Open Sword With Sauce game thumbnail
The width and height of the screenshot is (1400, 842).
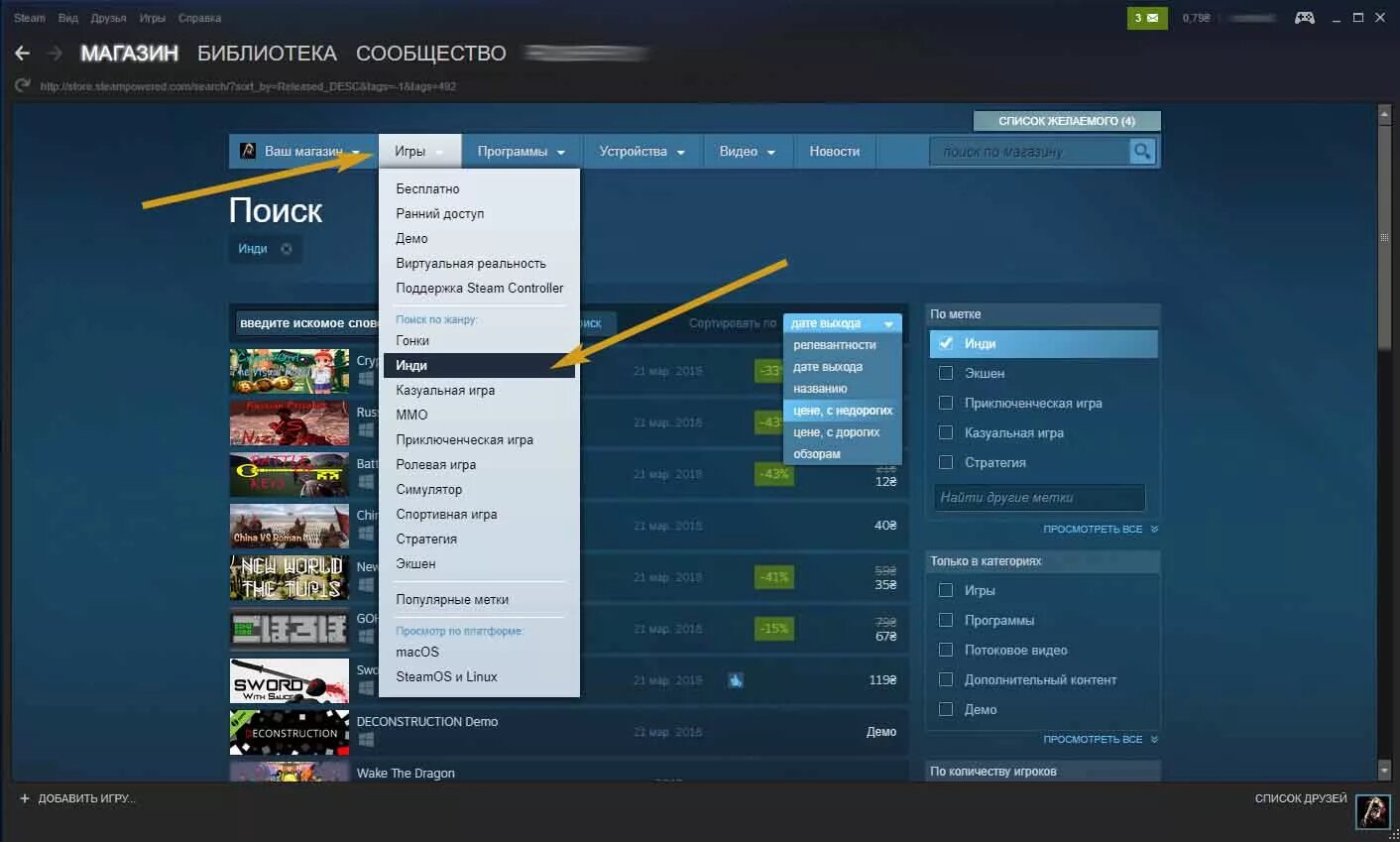click(x=290, y=680)
